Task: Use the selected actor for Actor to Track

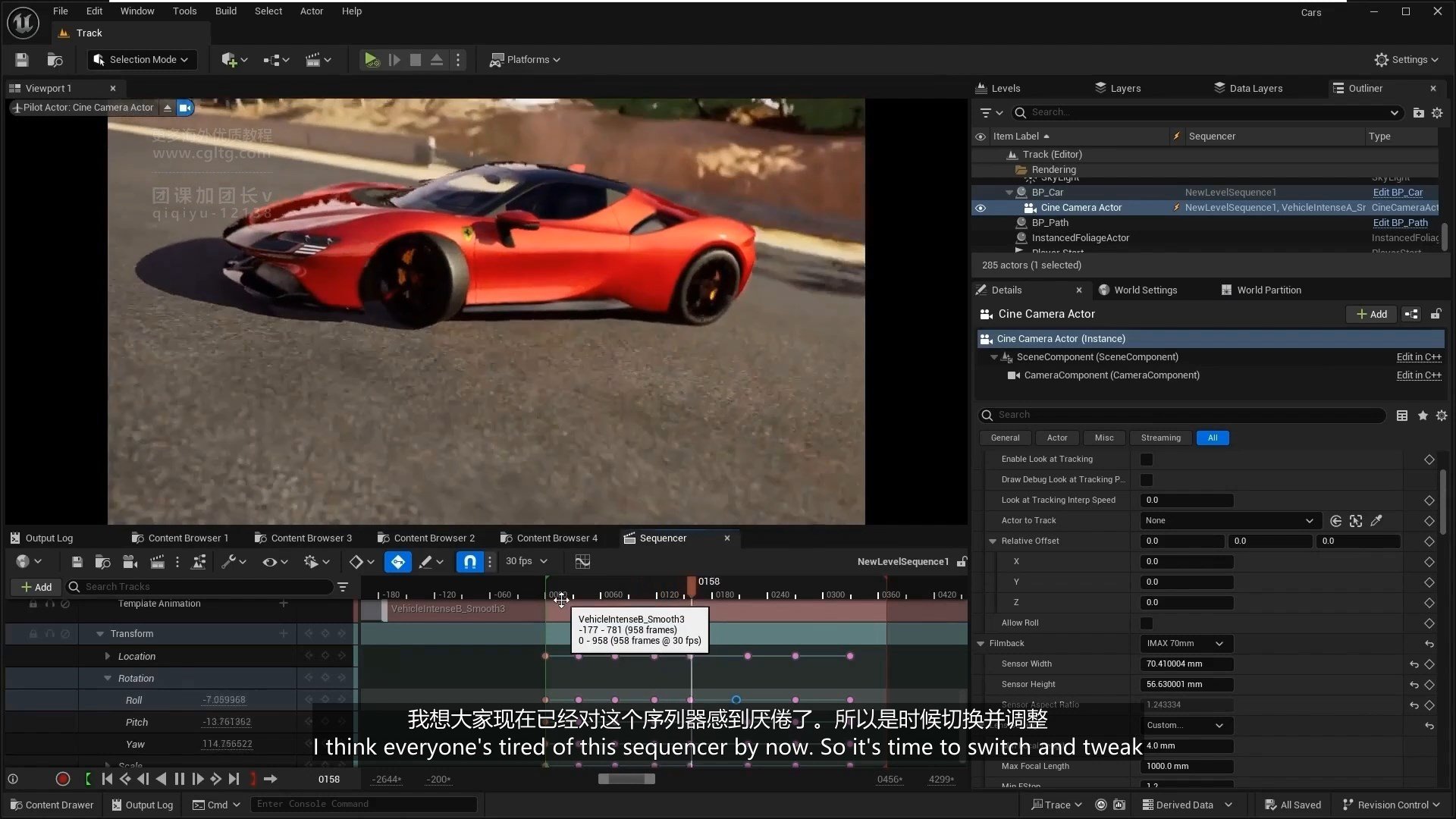Action: pyautogui.click(x=1336, y=521)
